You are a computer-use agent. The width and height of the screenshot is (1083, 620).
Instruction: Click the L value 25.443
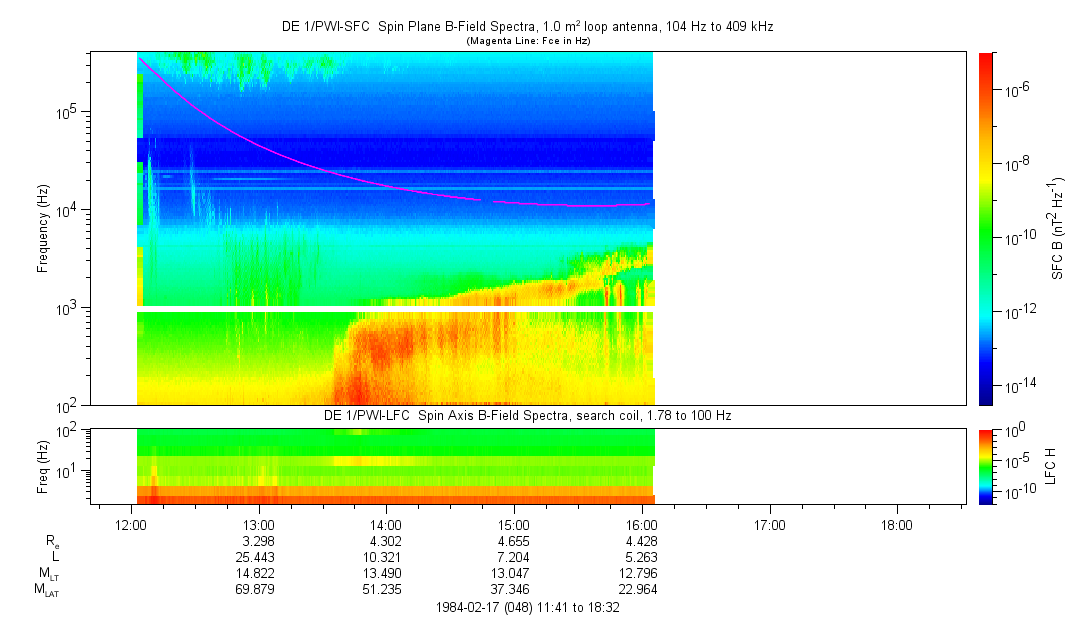tap(256, 557)
